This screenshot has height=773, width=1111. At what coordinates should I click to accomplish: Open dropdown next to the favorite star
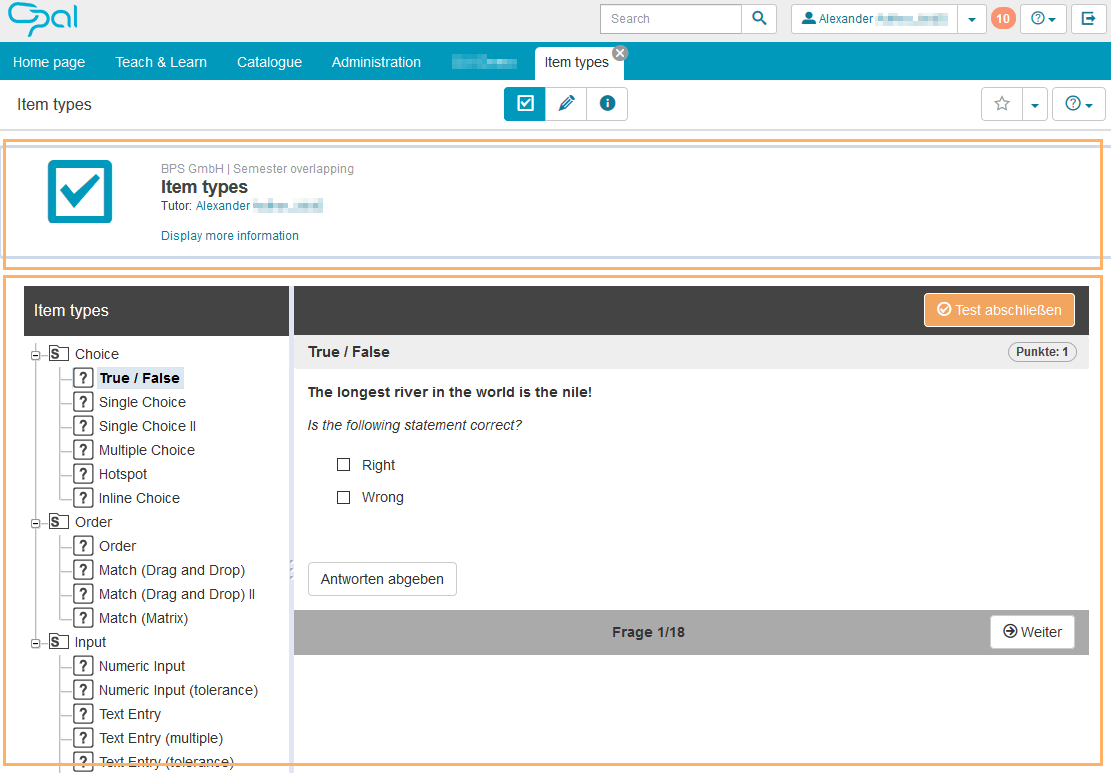pyautogui.click(x=1034, y=104)
